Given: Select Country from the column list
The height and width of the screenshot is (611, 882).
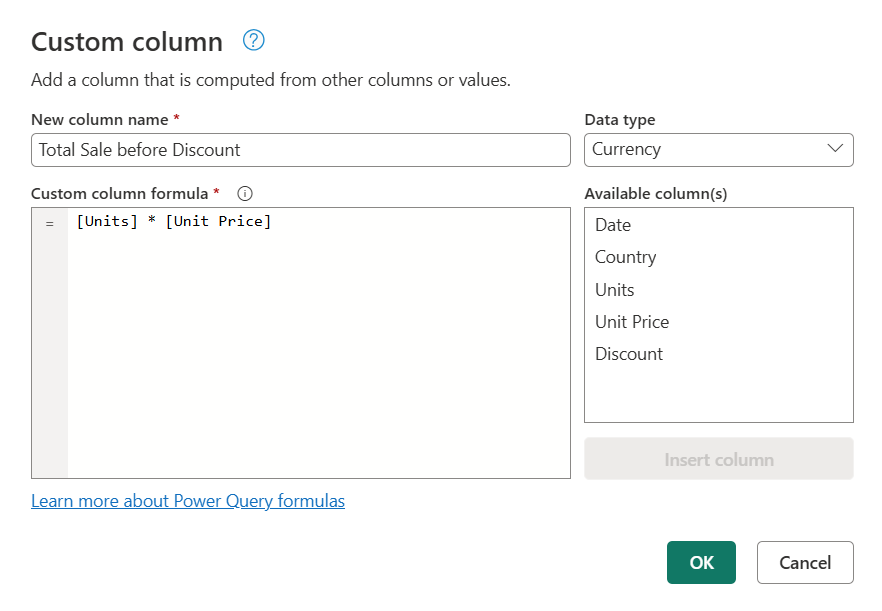Looking at the screenshot, I should point(625,257).
